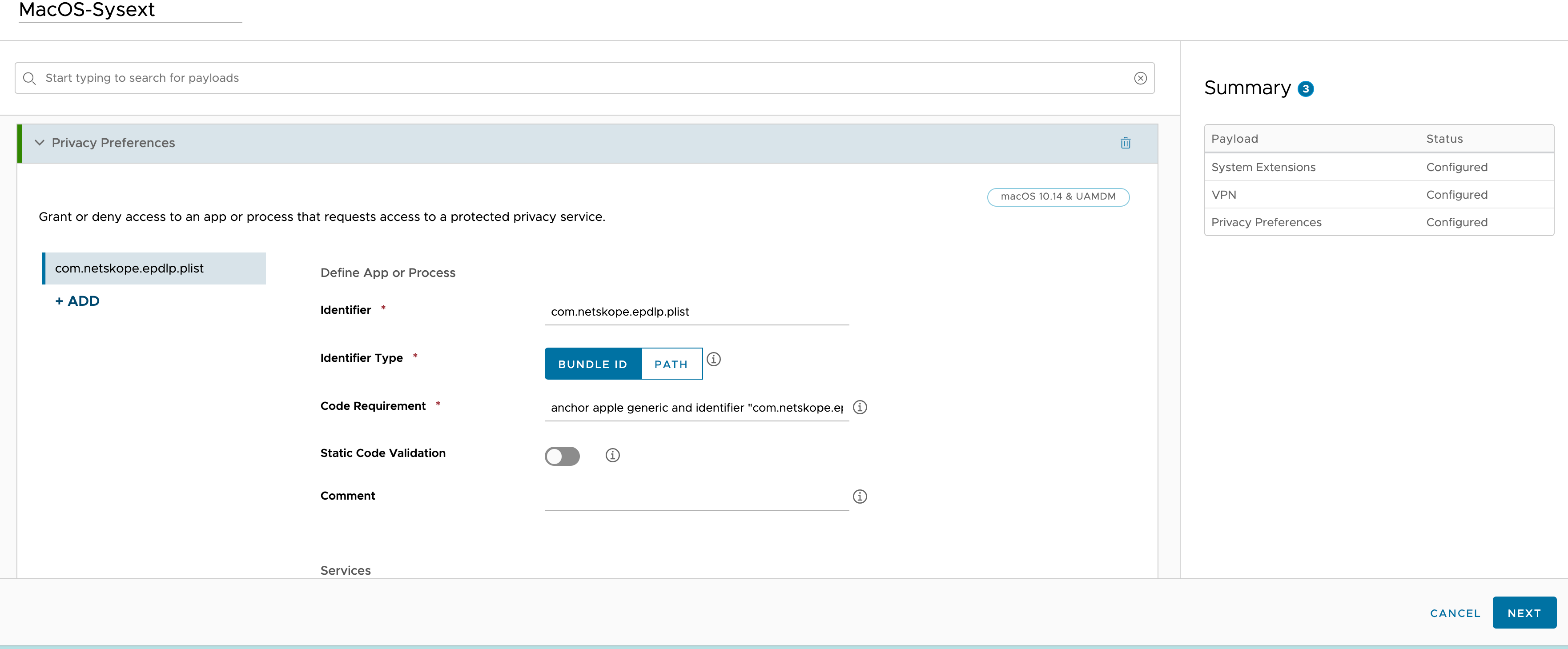Open info icon for Comment field

(860, 497)
